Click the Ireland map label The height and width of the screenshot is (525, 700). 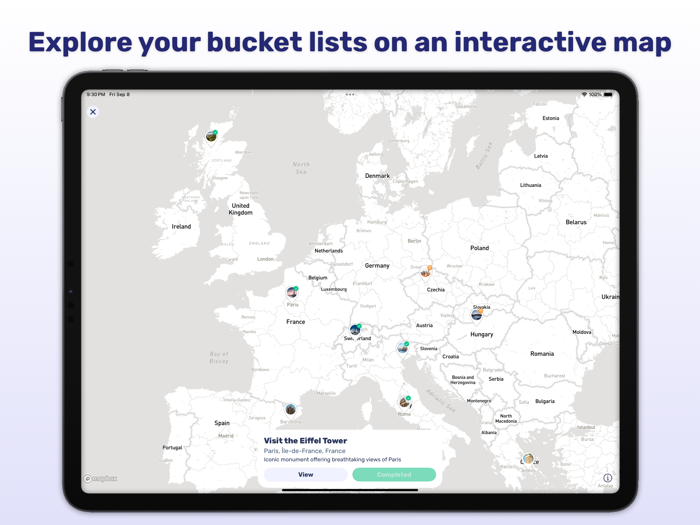[181, 226]
